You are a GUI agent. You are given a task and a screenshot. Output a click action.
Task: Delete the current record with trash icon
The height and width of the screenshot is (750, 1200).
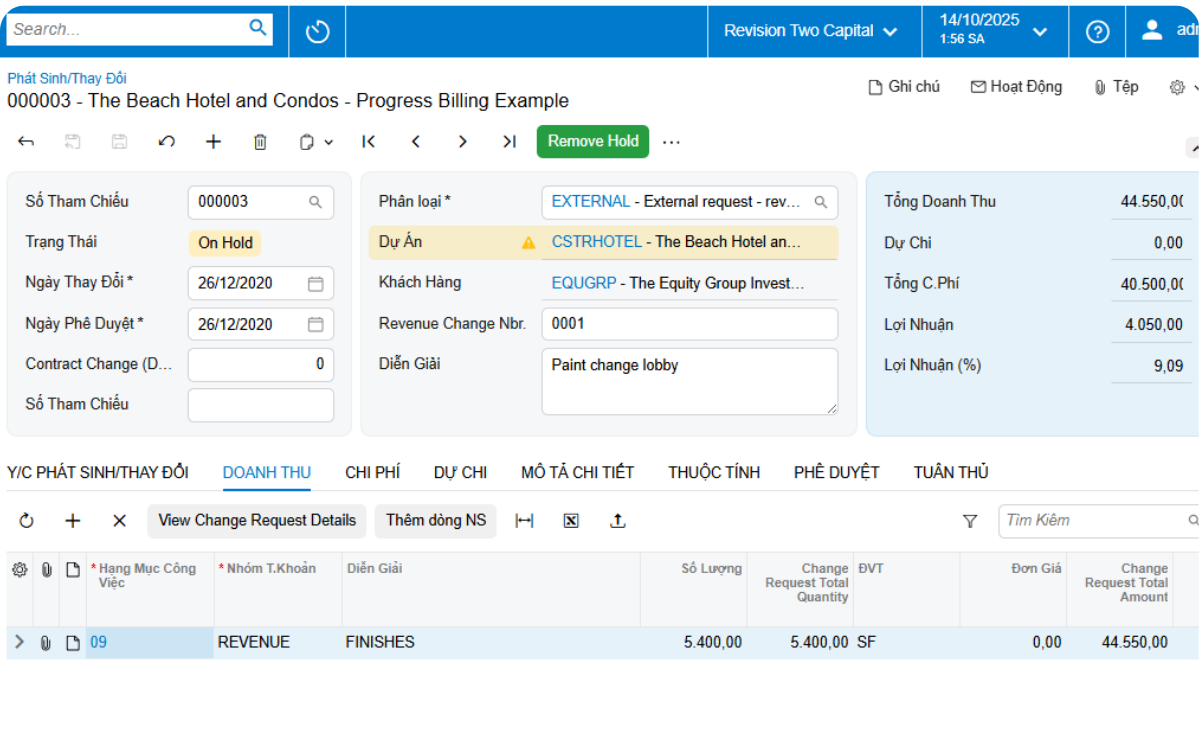(260, 141)
